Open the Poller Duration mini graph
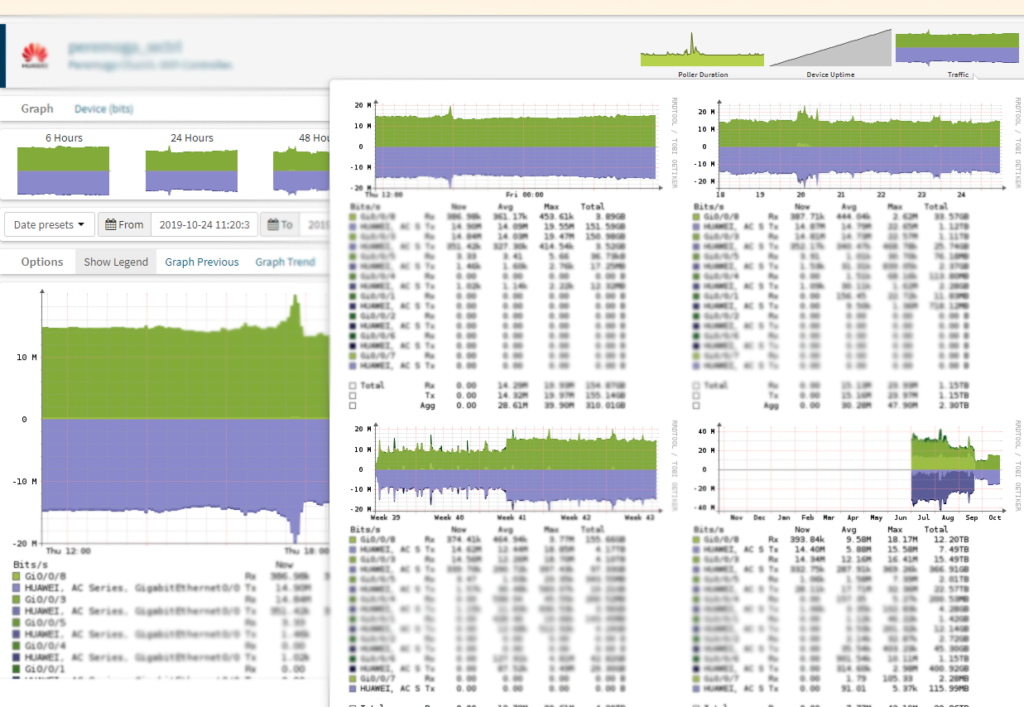1024x707 pixels. [x=702, y=50]
